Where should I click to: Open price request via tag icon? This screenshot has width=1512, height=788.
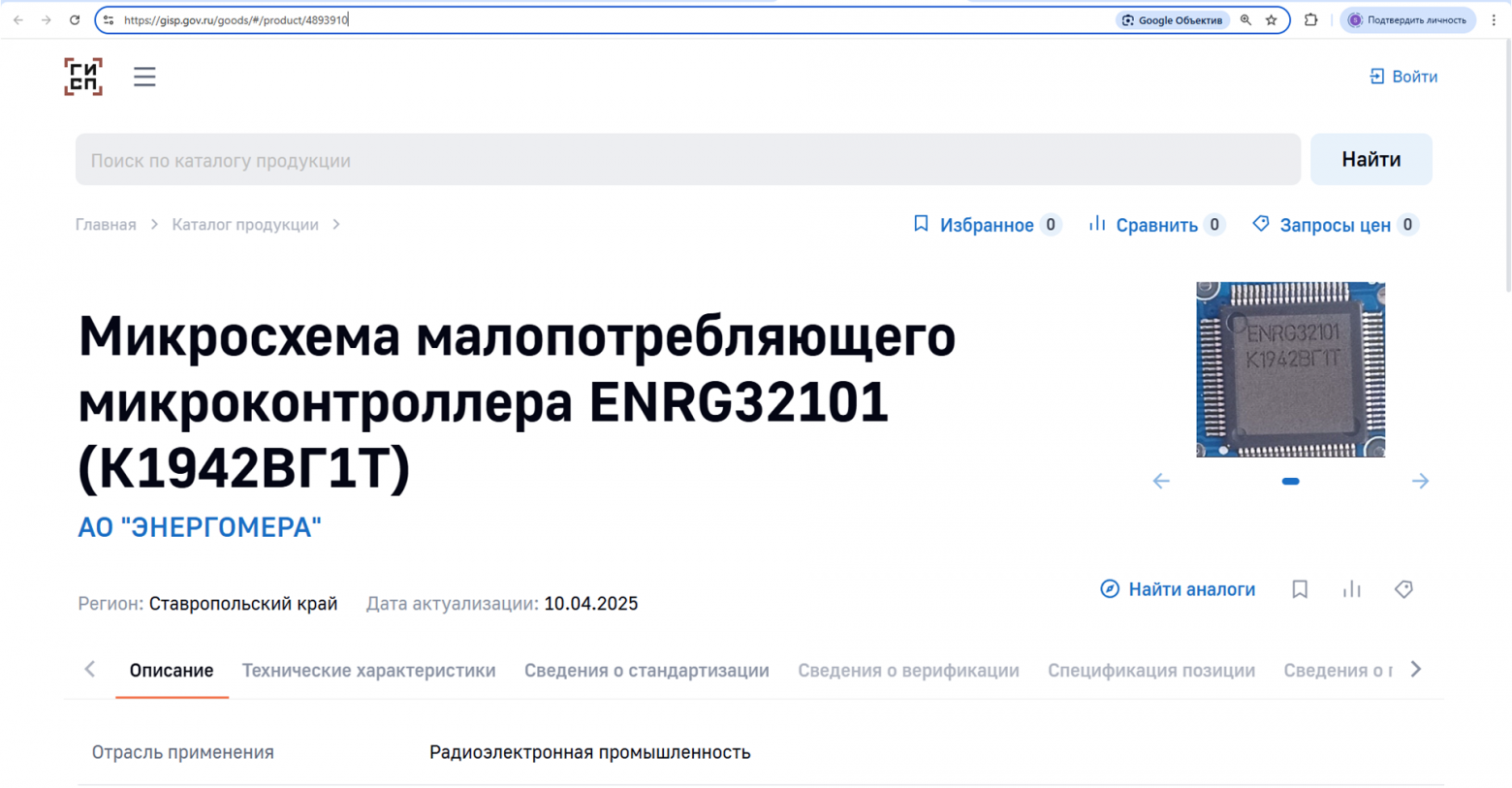click(1403, 588)
